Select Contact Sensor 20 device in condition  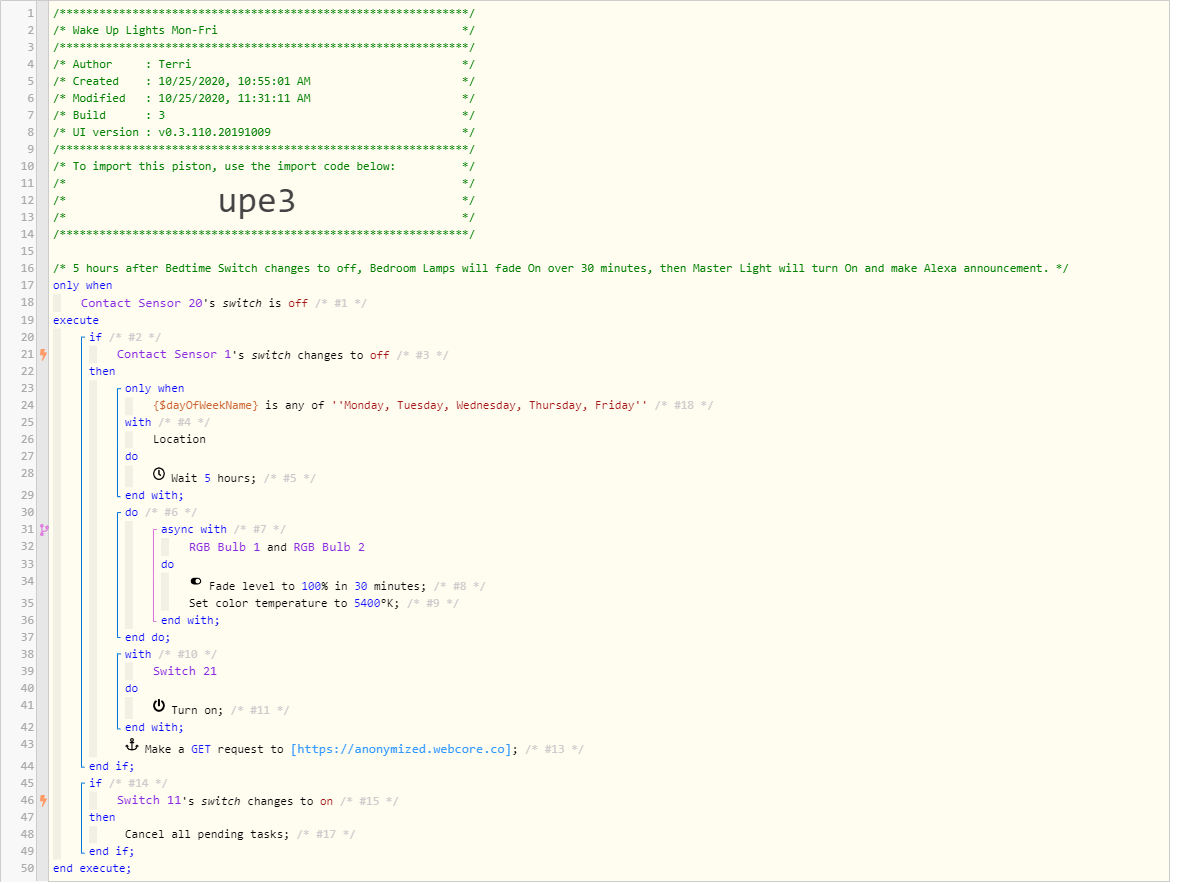tap(142, 303)
